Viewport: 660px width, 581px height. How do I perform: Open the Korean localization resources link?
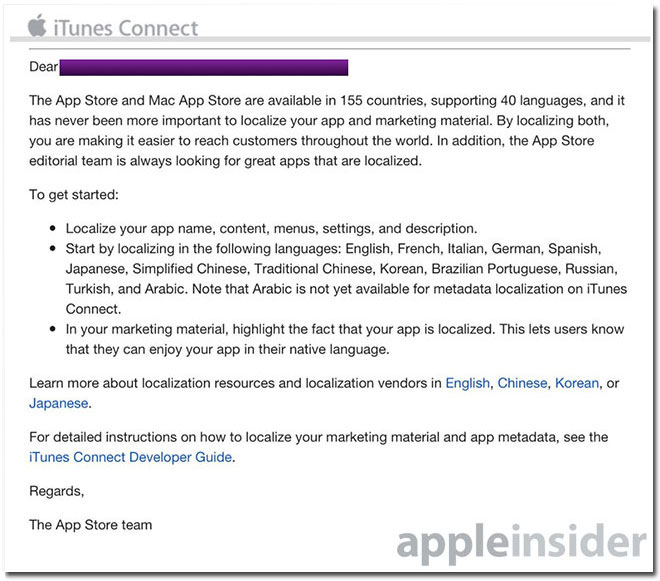577,383
